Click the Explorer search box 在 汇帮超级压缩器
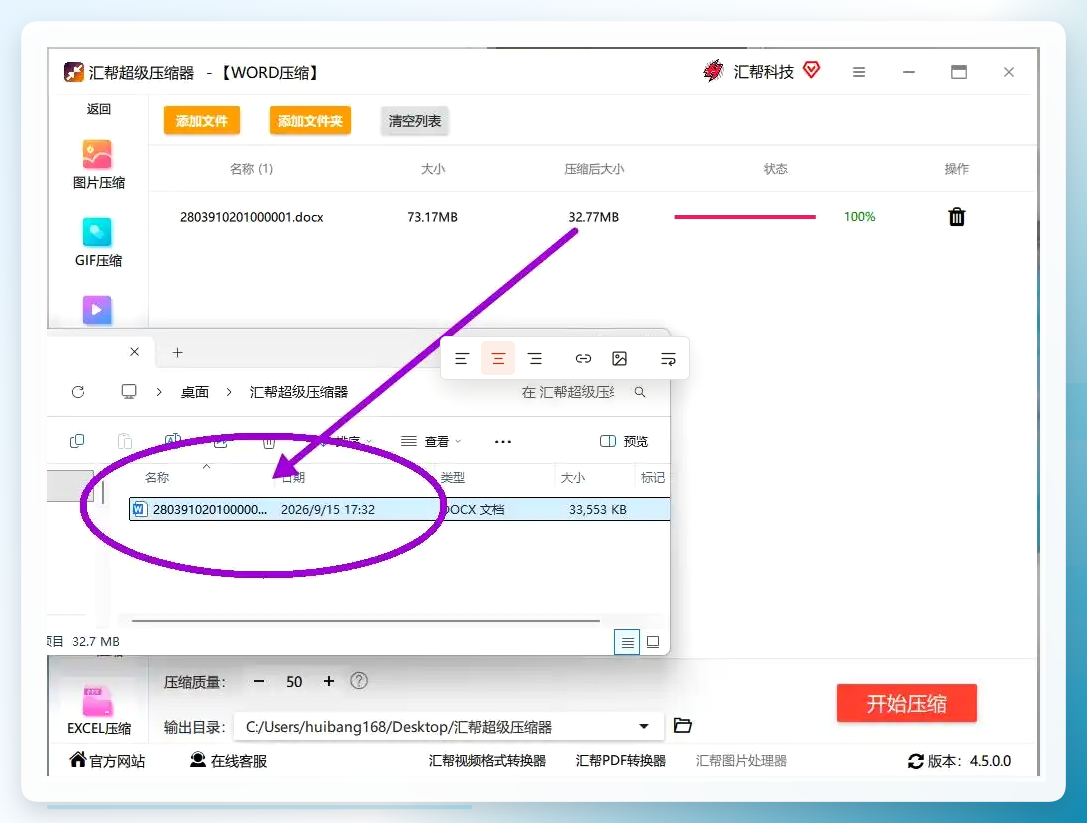This screenshot has height=823, width=1087. (568, 392)
